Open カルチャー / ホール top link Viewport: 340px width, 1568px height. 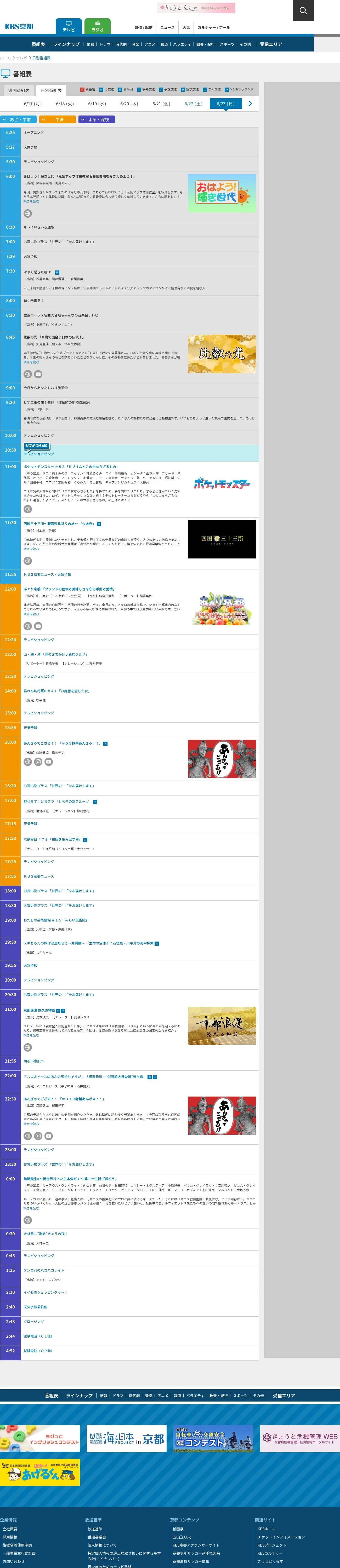(x=214, y=27)
